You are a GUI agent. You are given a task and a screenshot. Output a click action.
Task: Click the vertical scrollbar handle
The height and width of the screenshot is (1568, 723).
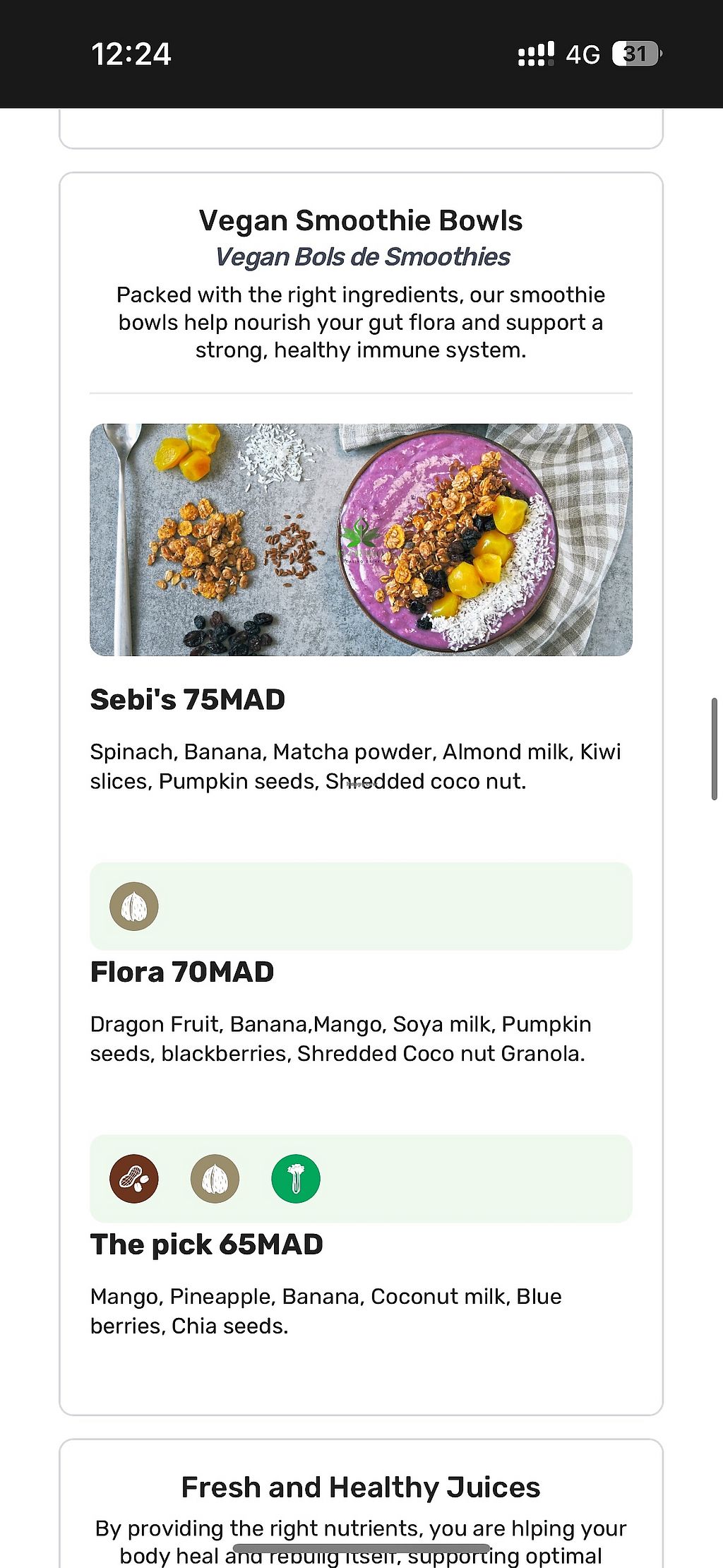coord(714,749)
